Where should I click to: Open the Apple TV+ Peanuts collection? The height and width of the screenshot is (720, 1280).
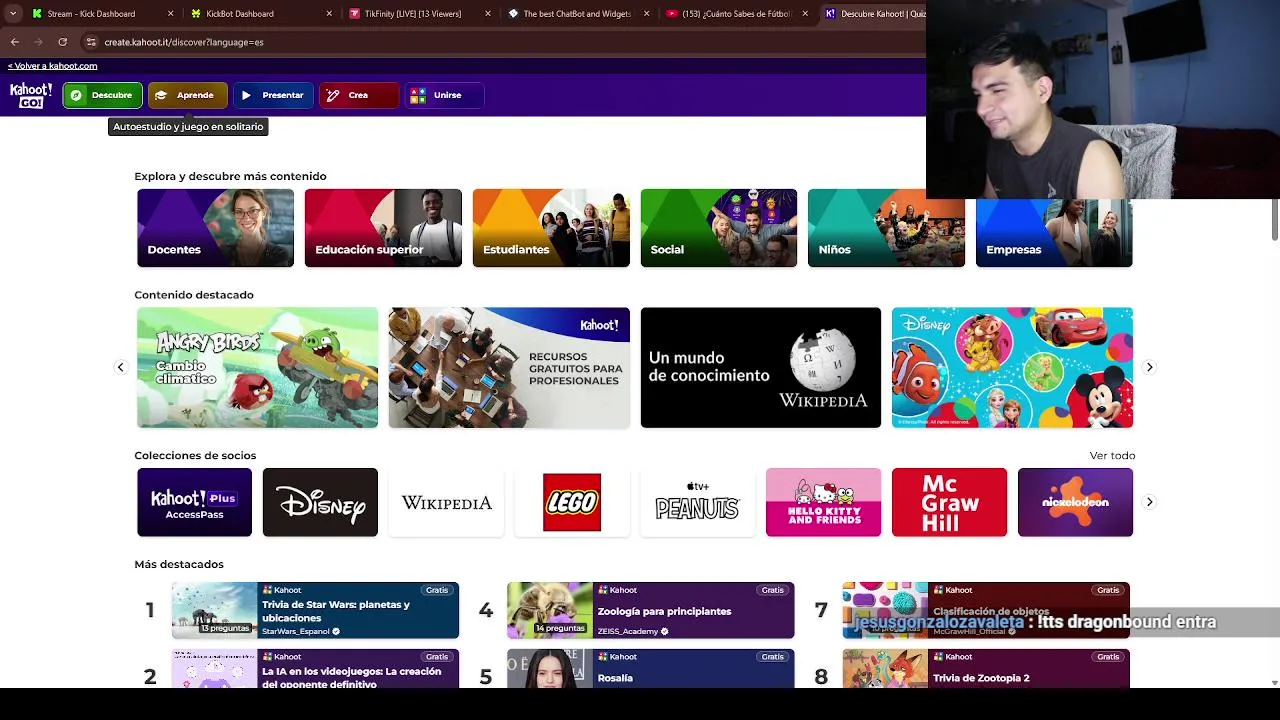click(x=698, y=502)
